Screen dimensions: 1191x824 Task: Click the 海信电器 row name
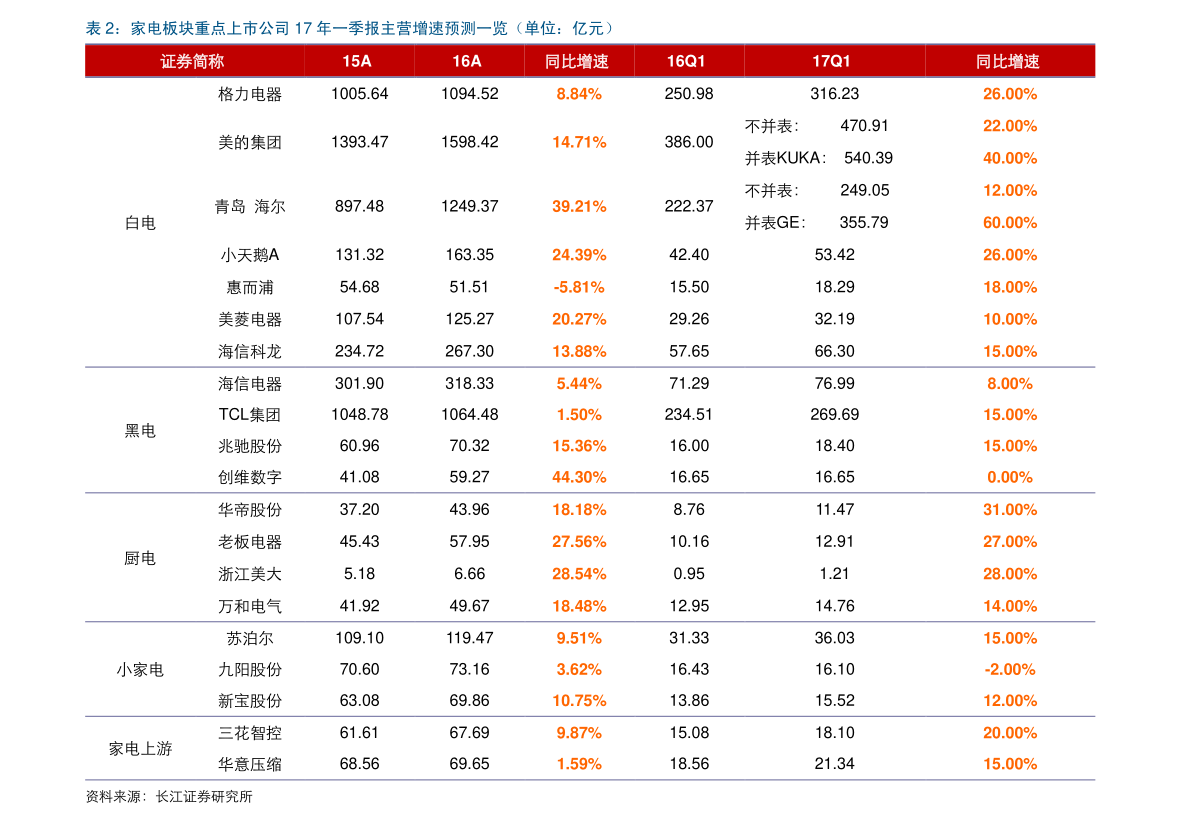coord(250,384)
